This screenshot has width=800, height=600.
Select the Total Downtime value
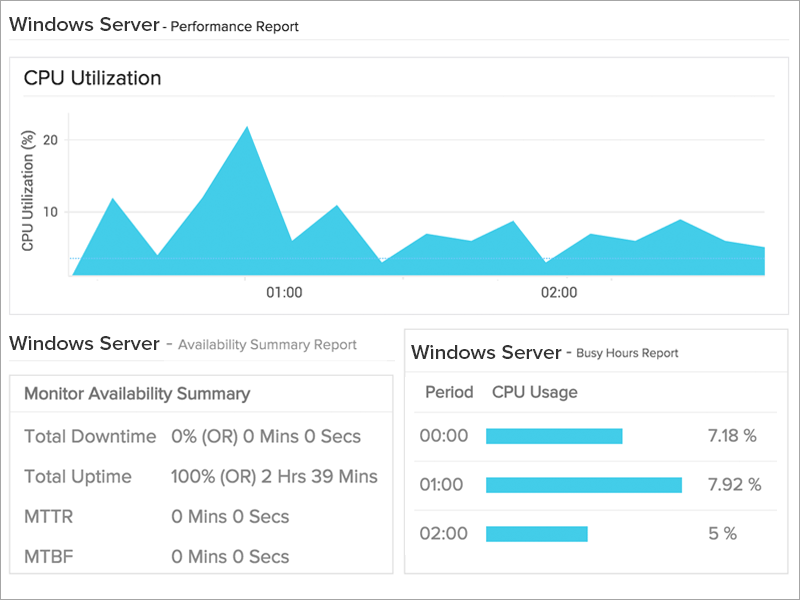tap(266, 437)
